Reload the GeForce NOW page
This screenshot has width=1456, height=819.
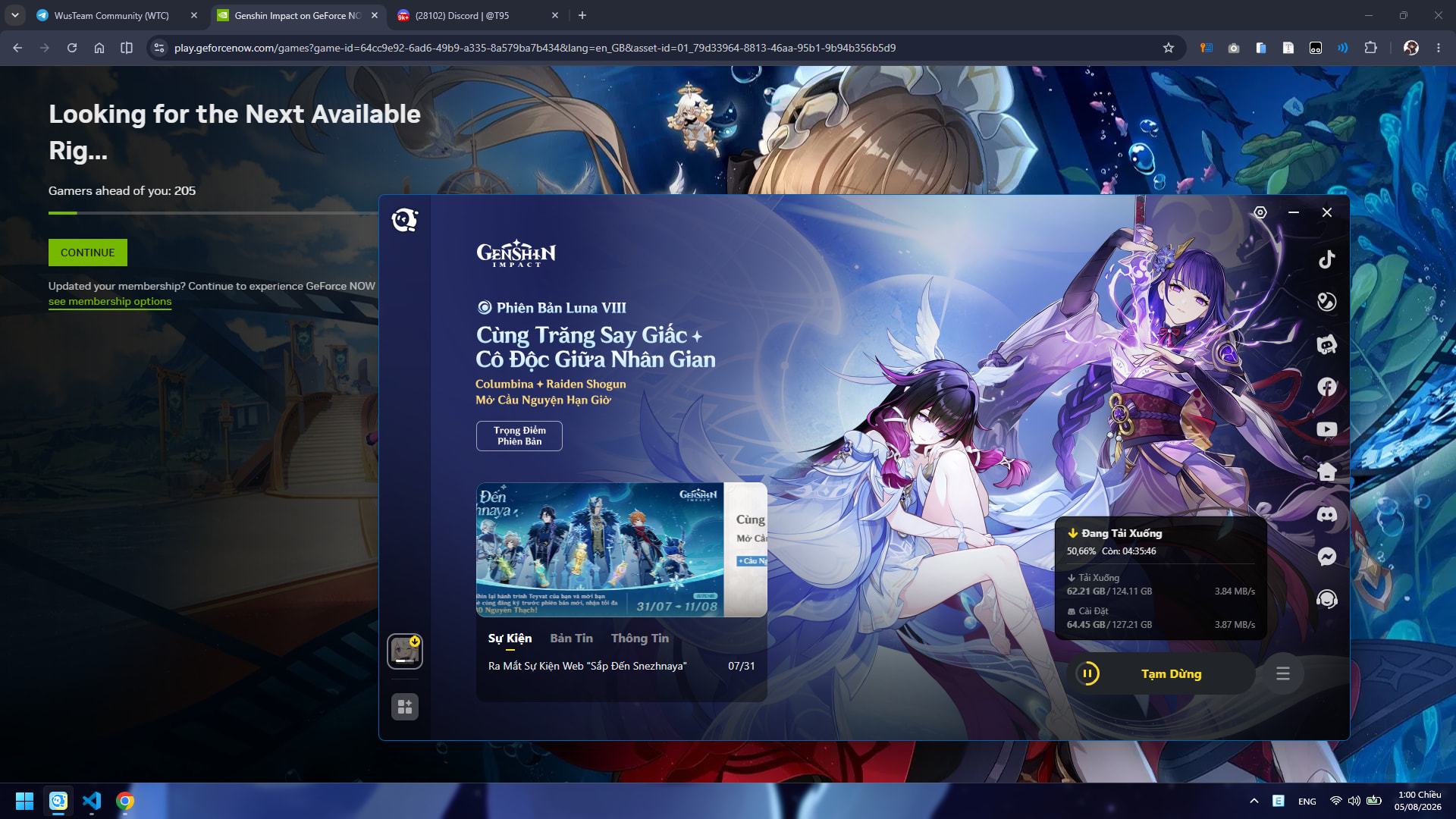point(72,48)
